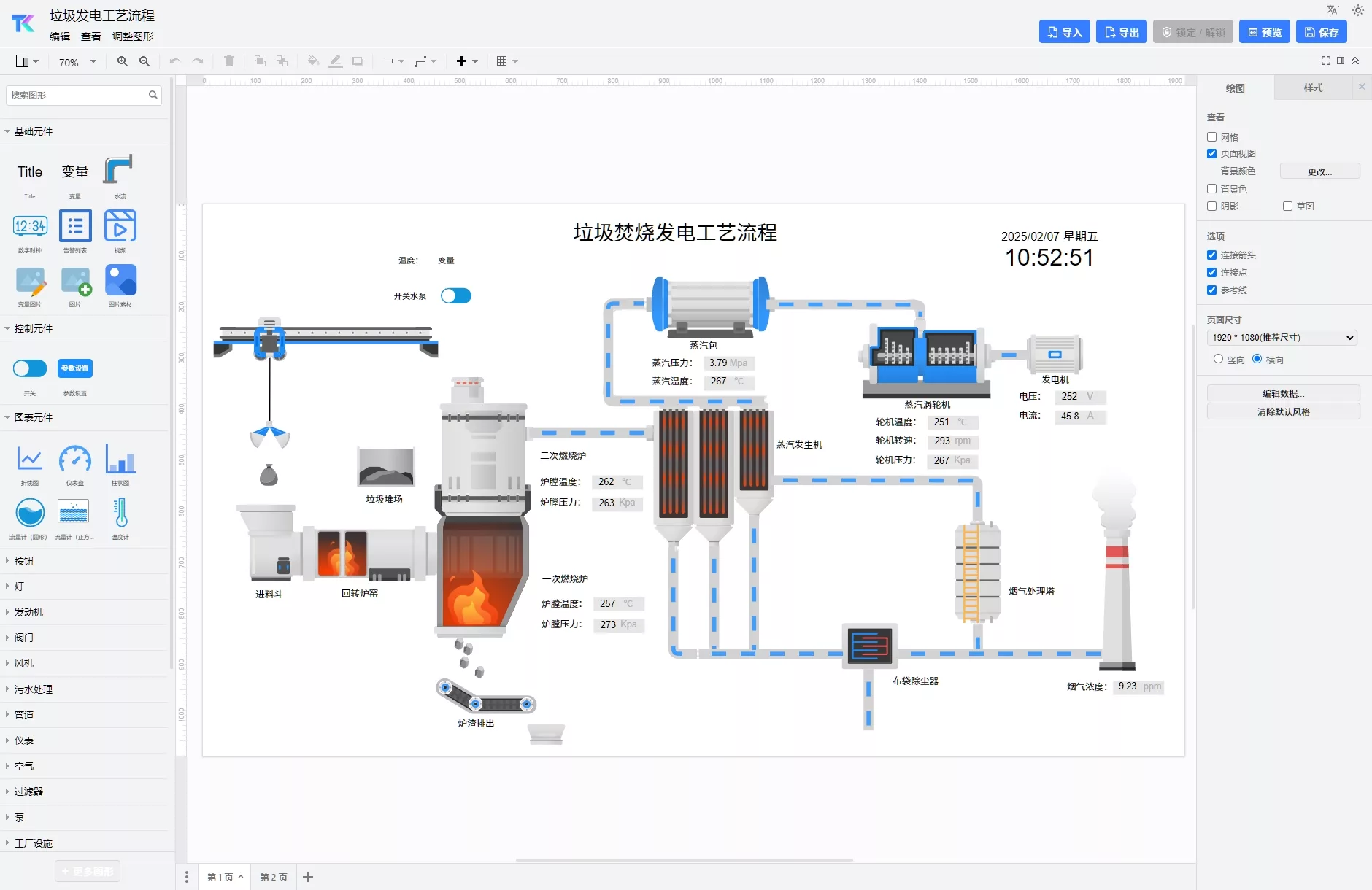The image size is (1372, 890).
Task: Select the water flow pipe icon
Action: pyautogui.click(x=118, y=171)
